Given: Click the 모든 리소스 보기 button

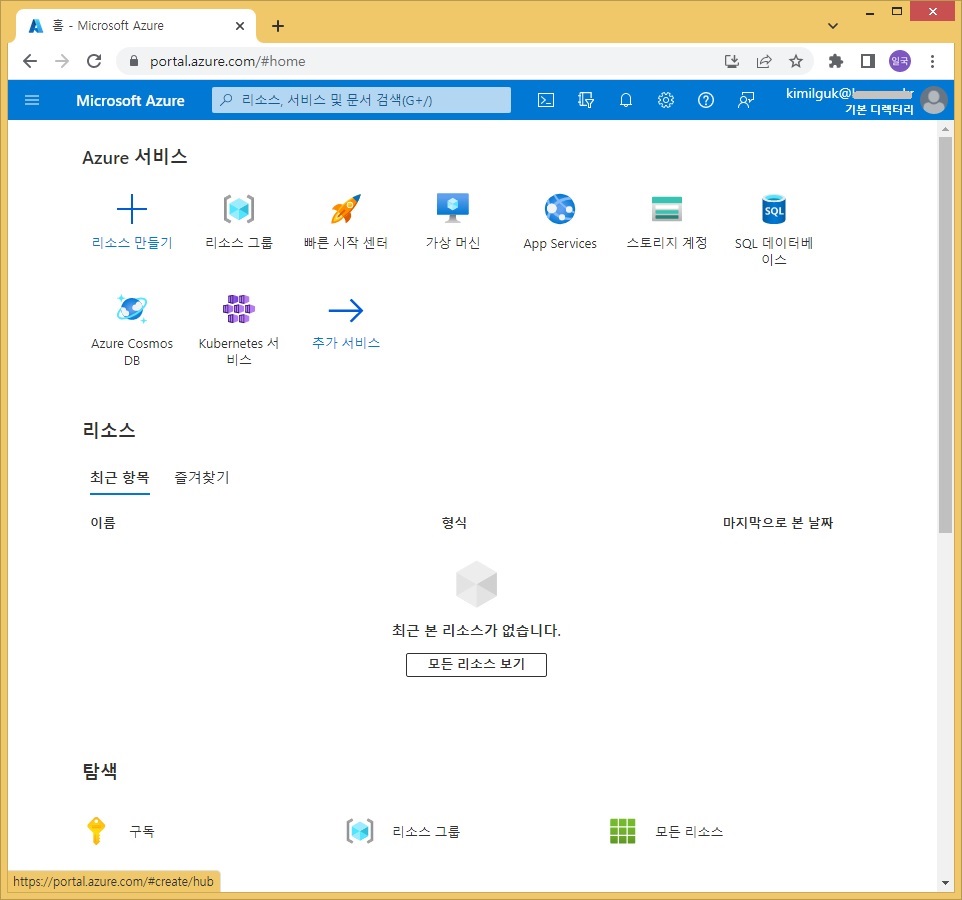Looking at the screenshot, I should coord(476,664).
